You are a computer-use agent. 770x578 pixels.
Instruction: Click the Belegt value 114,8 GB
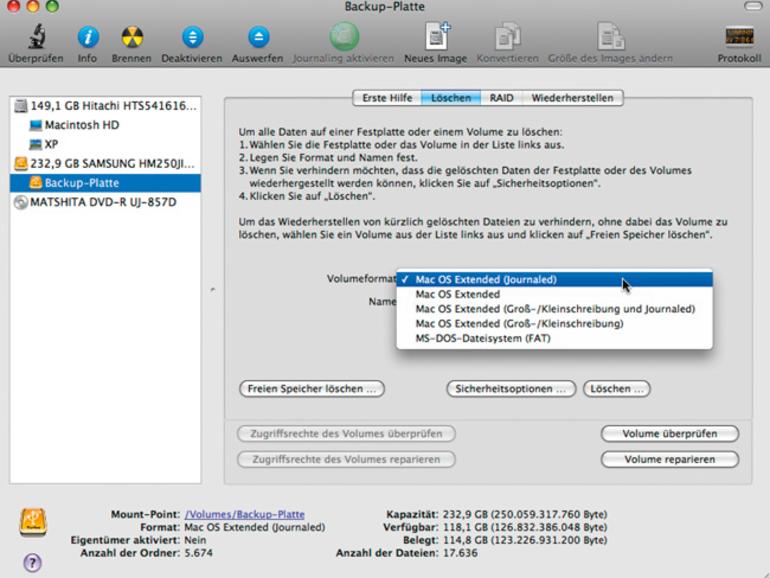[x=525, y=540]
